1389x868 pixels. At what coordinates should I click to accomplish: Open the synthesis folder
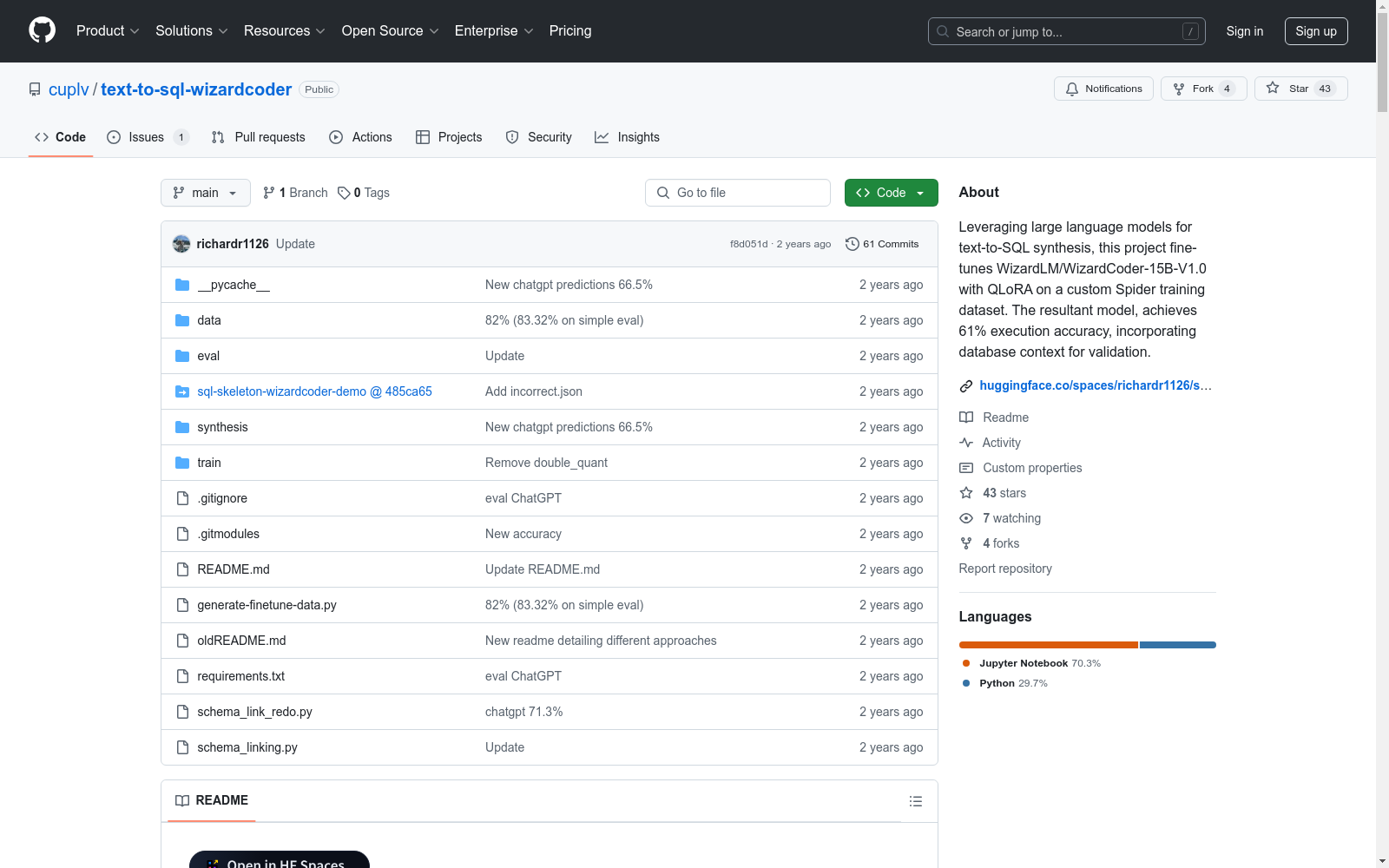[222, 427]
